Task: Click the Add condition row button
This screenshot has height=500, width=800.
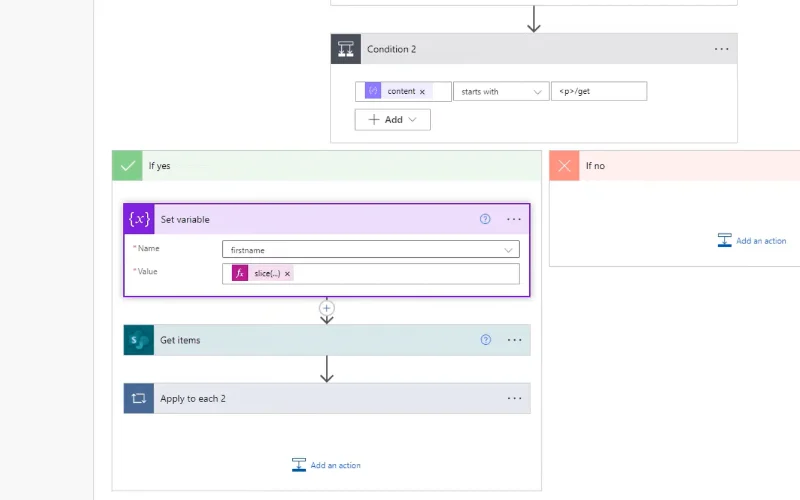Action: click(392, 119)
